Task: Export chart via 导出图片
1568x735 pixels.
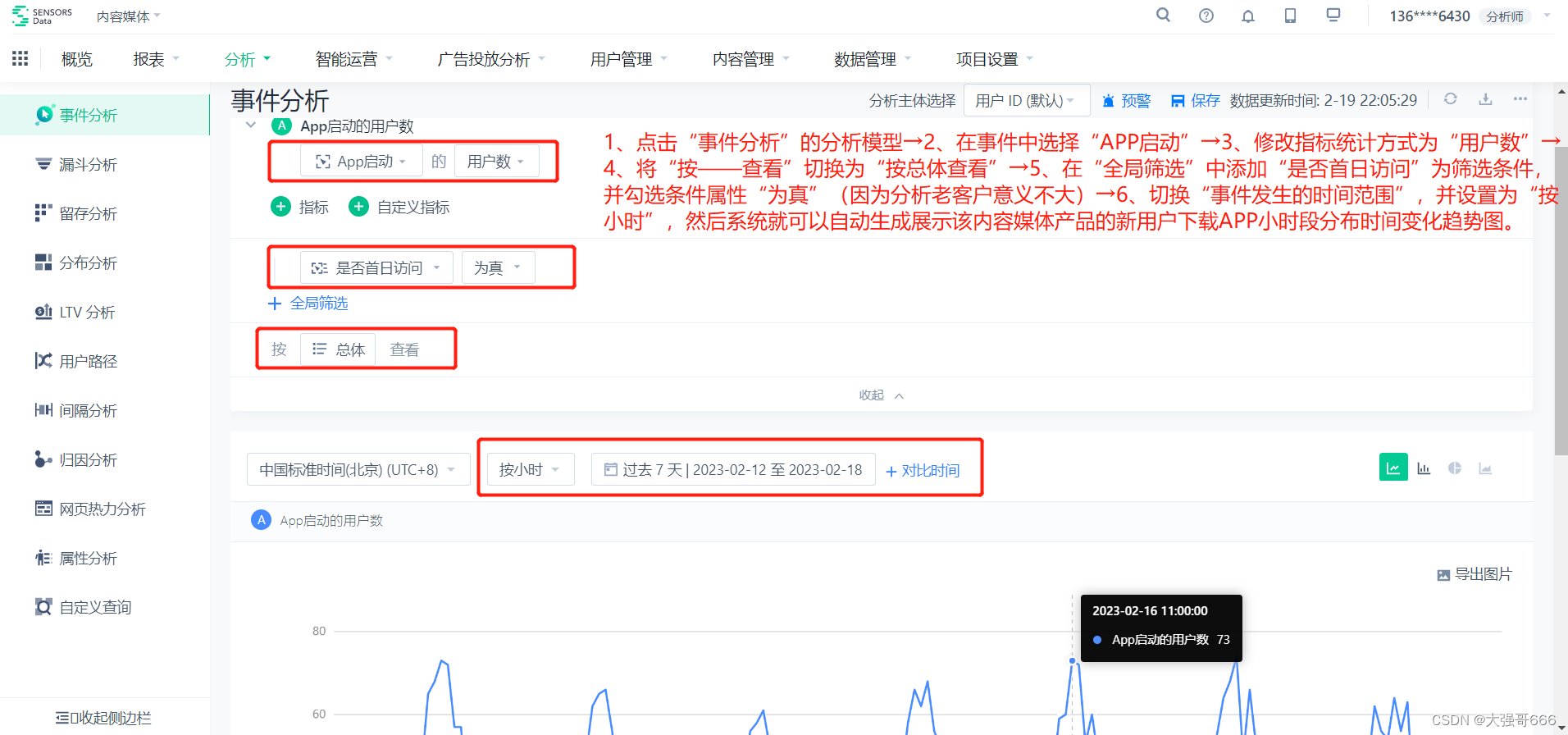Action: tap(1475, 574)
